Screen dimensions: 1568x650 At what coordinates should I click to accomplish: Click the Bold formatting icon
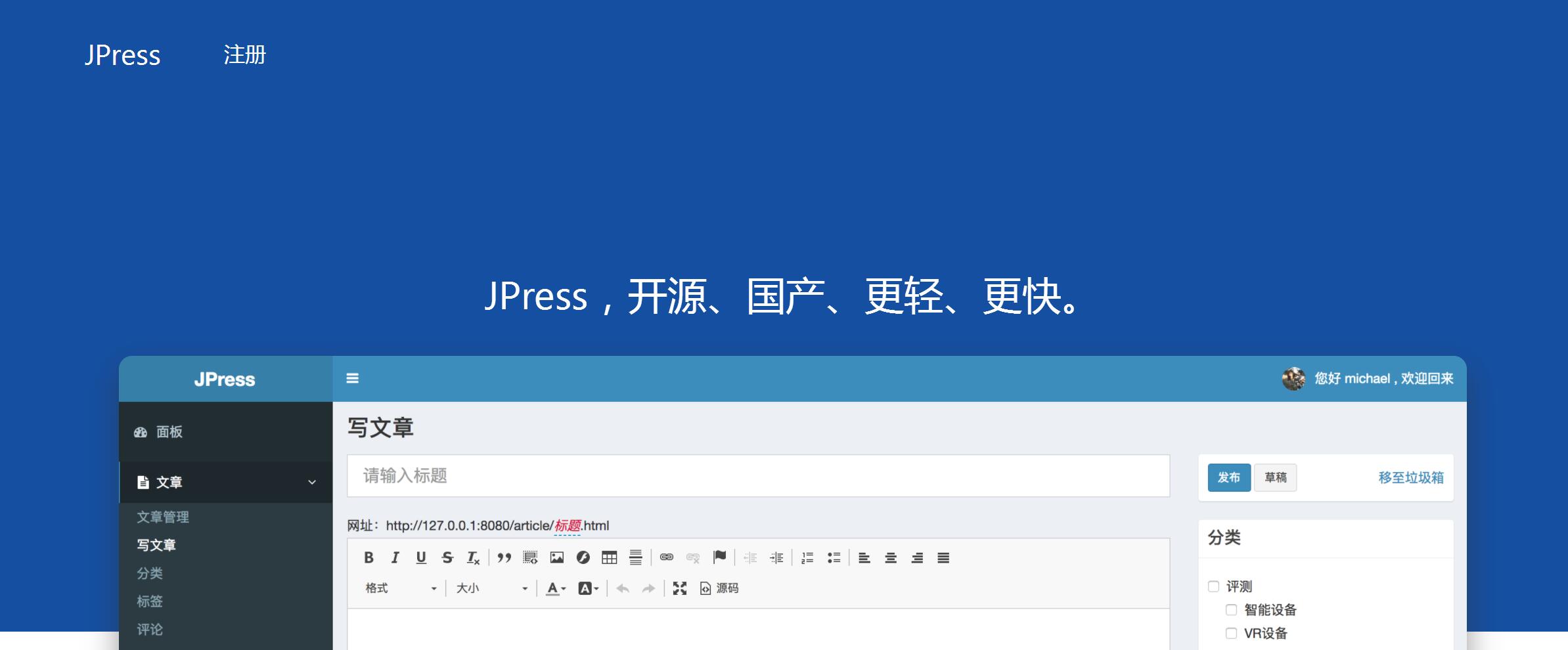[369, 557]
